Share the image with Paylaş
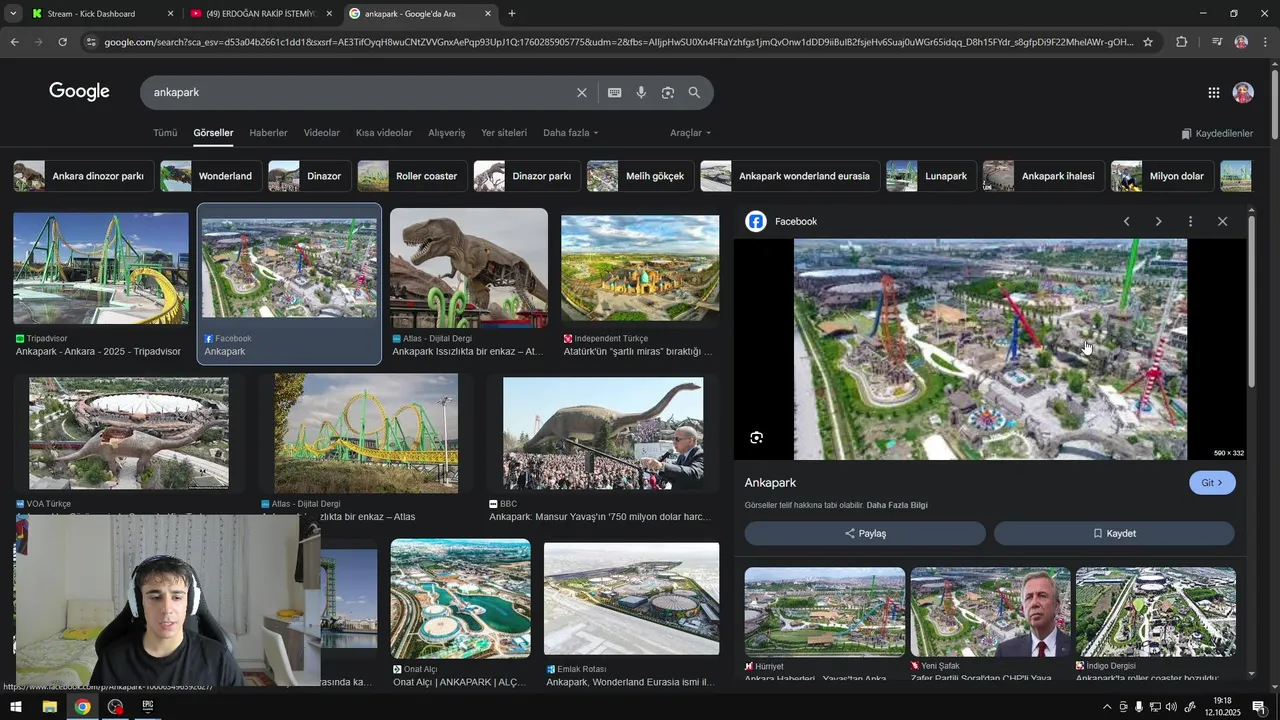Viewport: 1280px width, 720px height. 865,533
